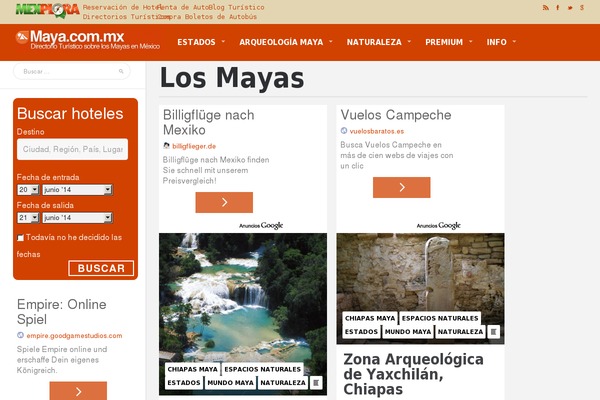This screenshot has width=600, height=400.
Task: Open Compra Boletos de Autobús link
Action: coord(209,17)
